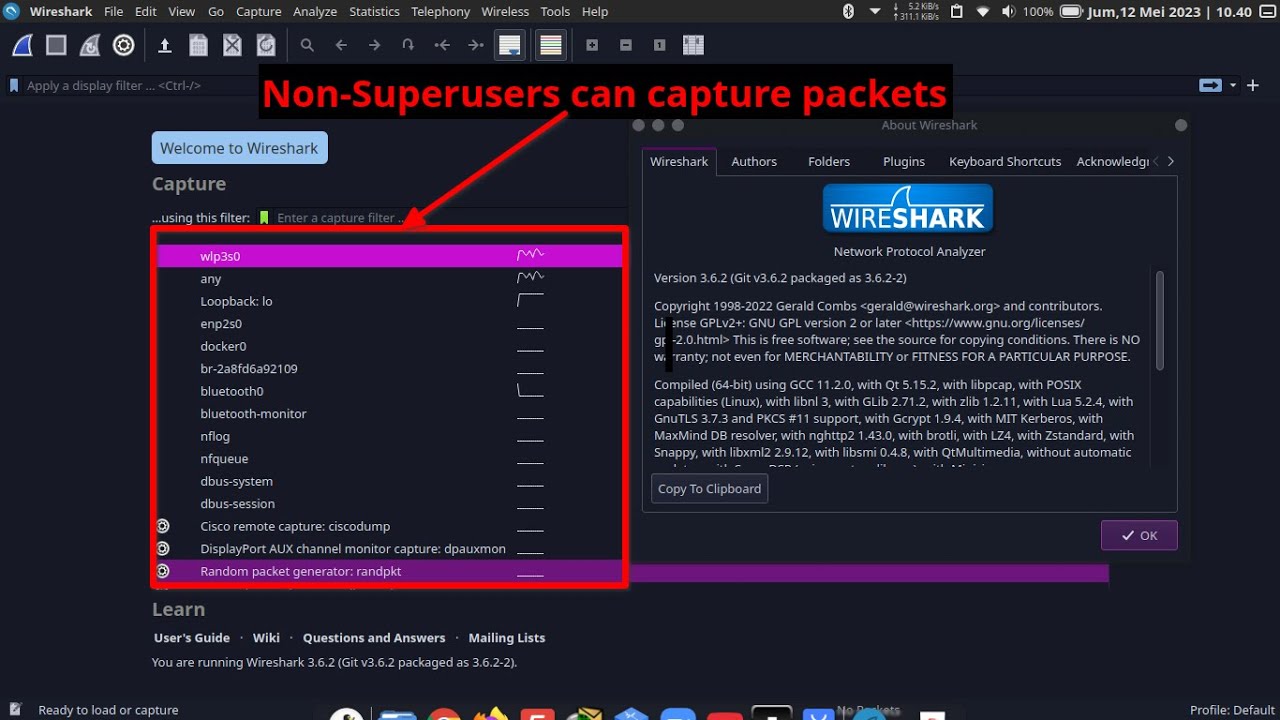The width and height of the screenshot is (1280, 720).
Task: Open display filter bookmarks icon
Action: coord(14,86)
